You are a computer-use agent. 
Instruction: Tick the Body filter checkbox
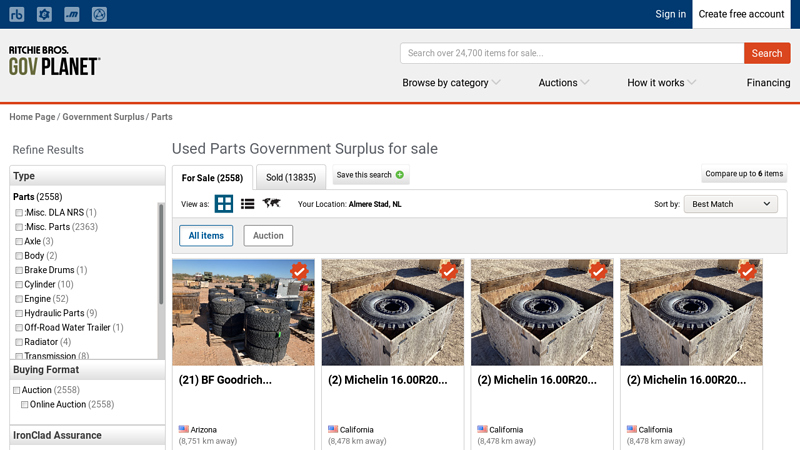point(19,256)
